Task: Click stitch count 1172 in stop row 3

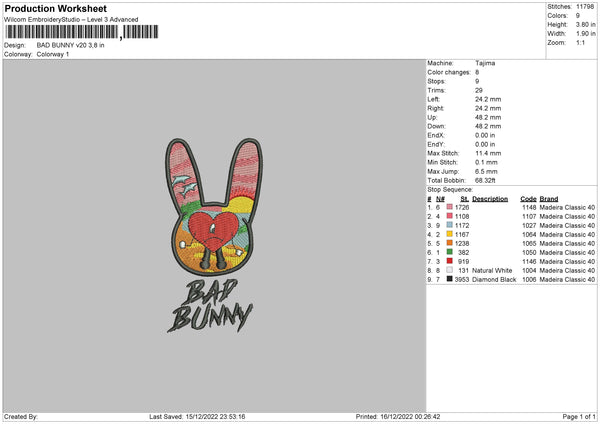Action: pyautogui.click(x=462, y=225)
